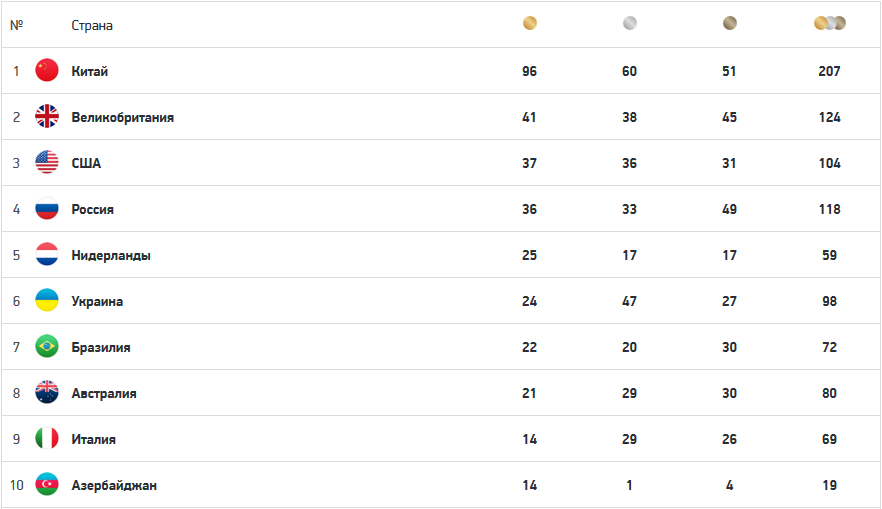The image size is (882, 509).
Task: Click the Azerbaijan flag icon
Action: (x=47, y=485)
